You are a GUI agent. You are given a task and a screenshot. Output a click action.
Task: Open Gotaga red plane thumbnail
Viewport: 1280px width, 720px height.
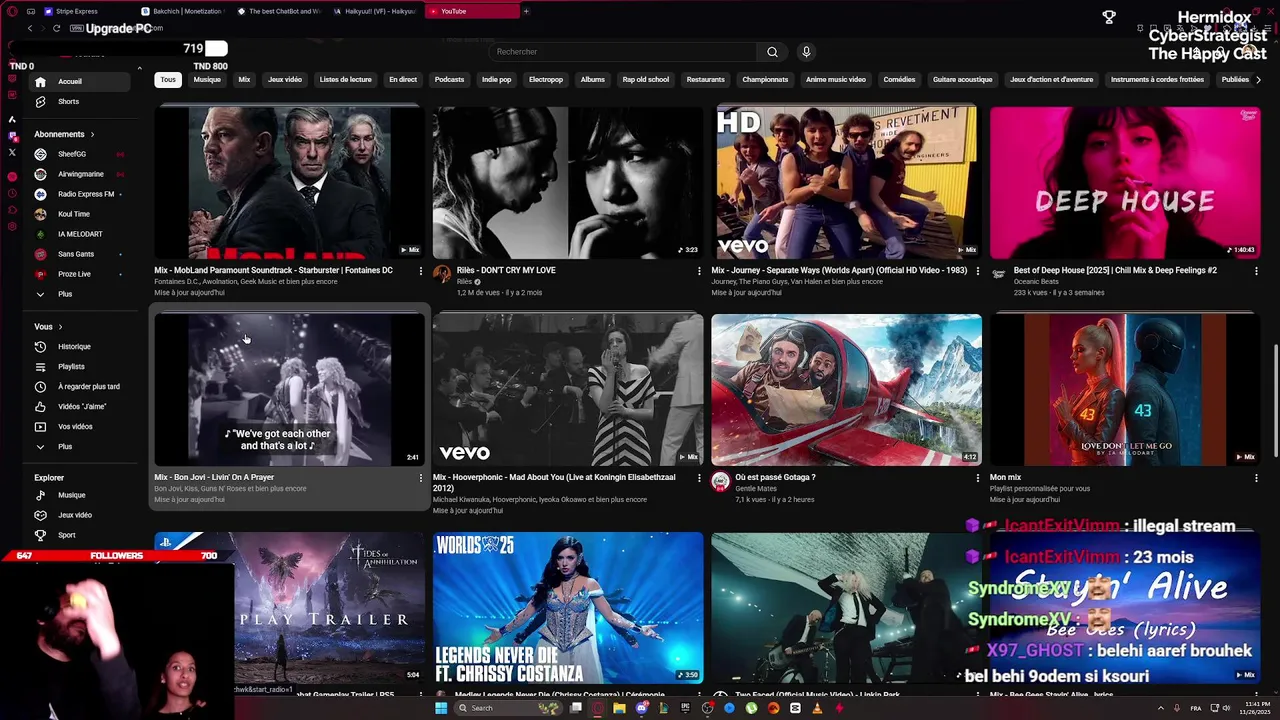(846, 390)
